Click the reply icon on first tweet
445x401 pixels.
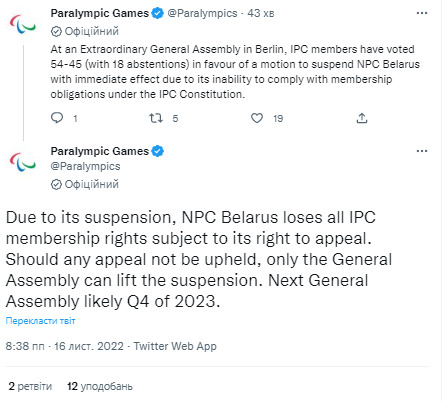(57, 118)
